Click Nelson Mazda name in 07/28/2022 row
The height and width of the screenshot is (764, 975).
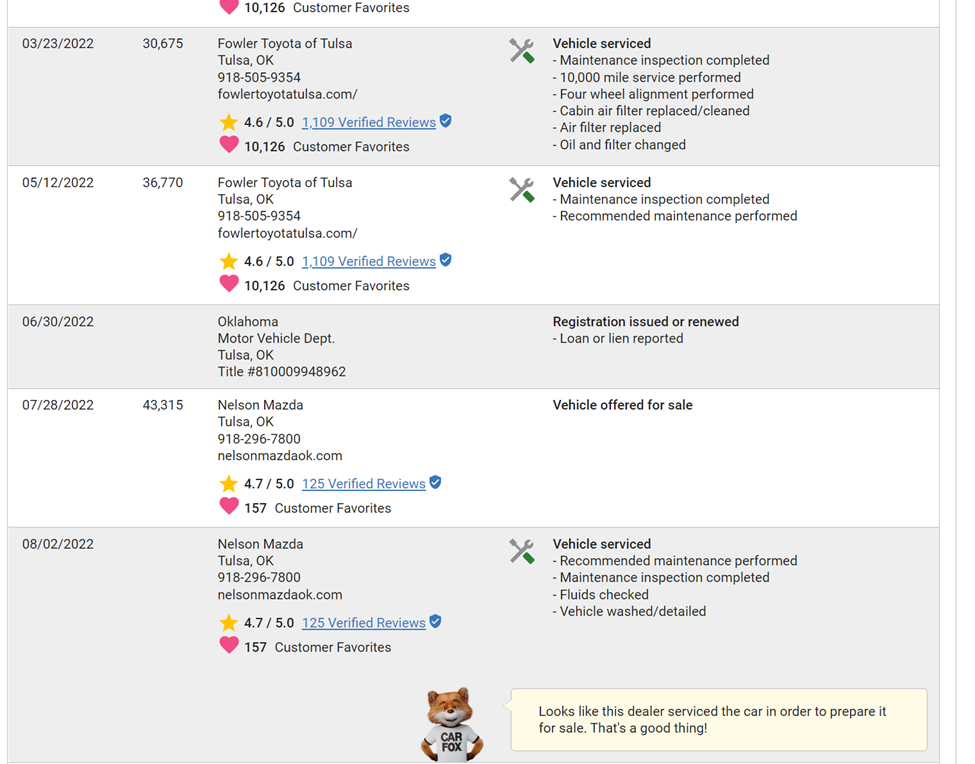coord(261,405)
